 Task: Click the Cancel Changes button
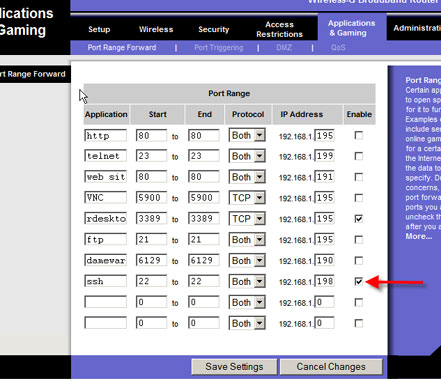[331, 367]
